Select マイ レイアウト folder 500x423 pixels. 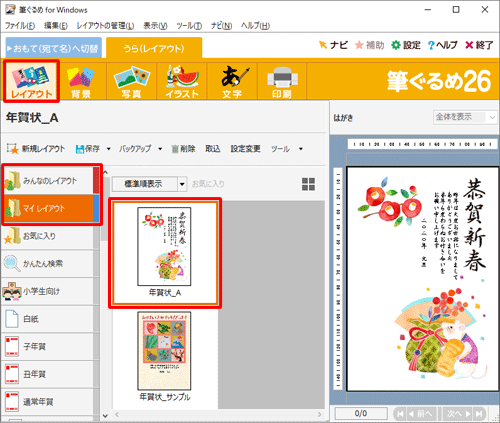(50, 209)
